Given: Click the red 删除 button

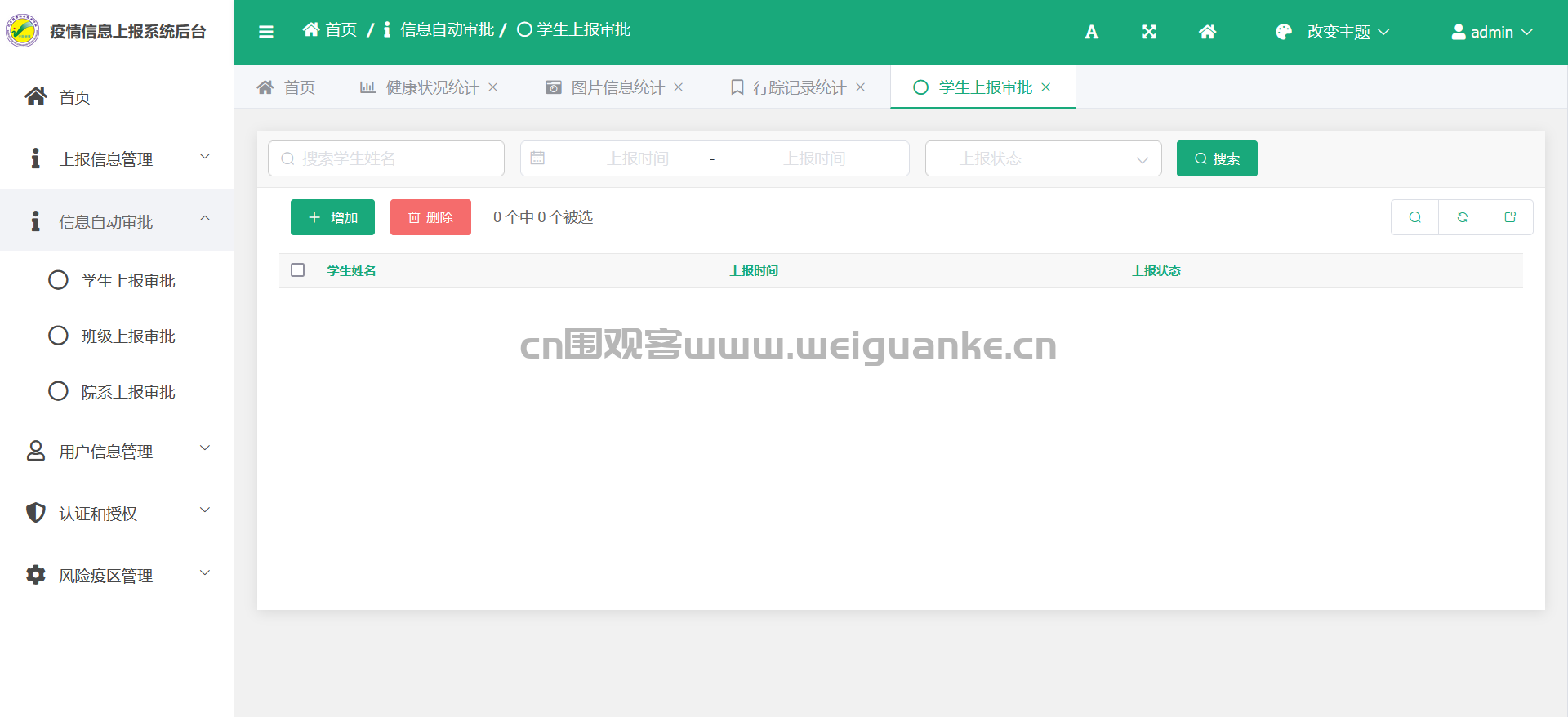Looking at the screenshot, I should tap(430, 217).
